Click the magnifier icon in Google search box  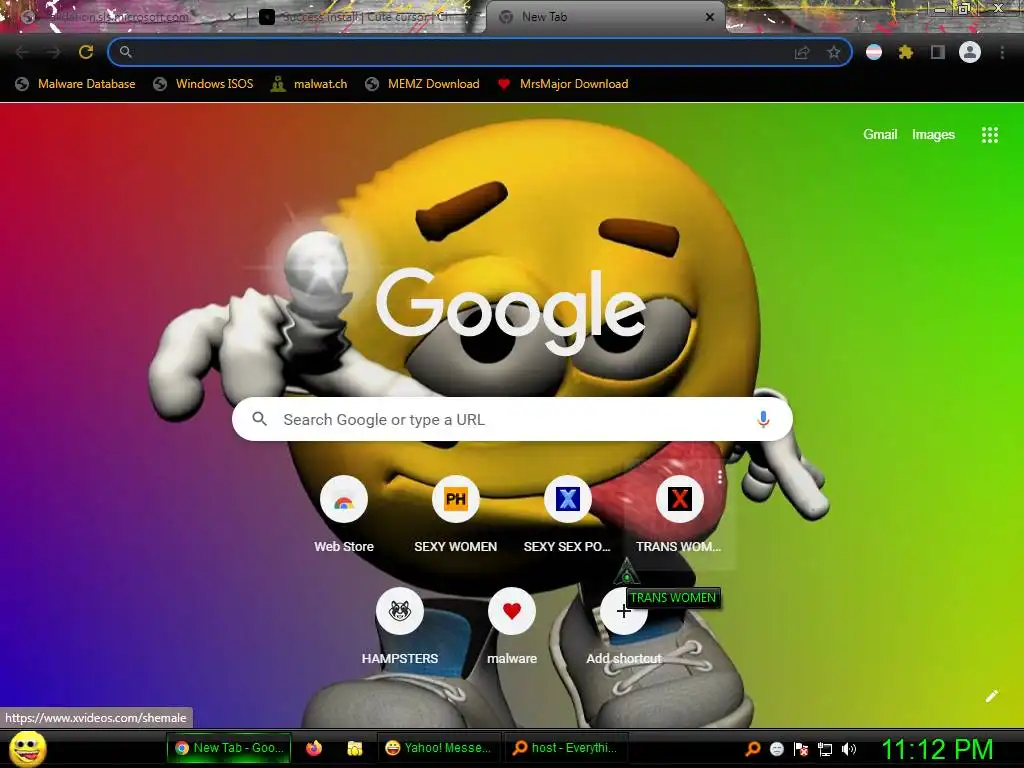pos(259,419)
